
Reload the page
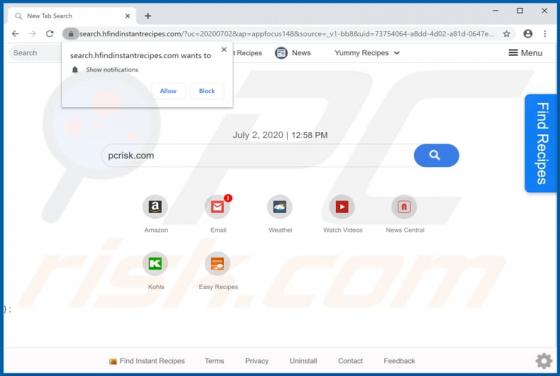click(50, 34)
